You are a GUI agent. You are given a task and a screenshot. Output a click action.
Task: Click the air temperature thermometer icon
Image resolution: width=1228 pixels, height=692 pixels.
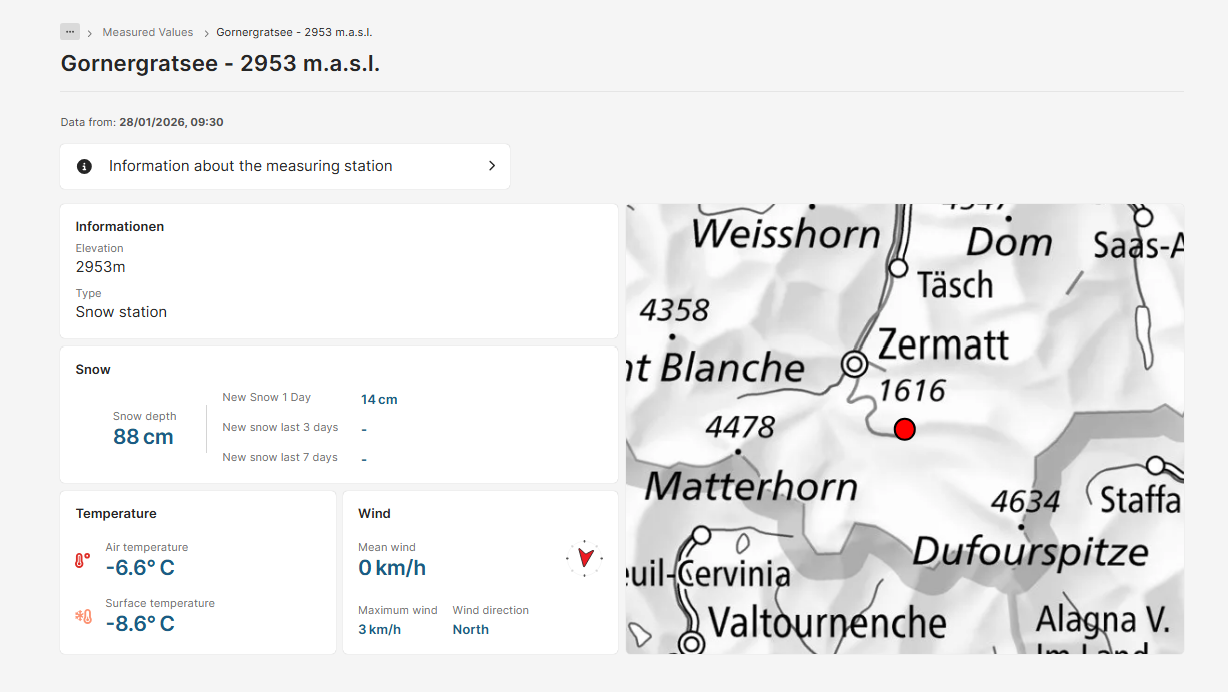click(x=83, y=561)
